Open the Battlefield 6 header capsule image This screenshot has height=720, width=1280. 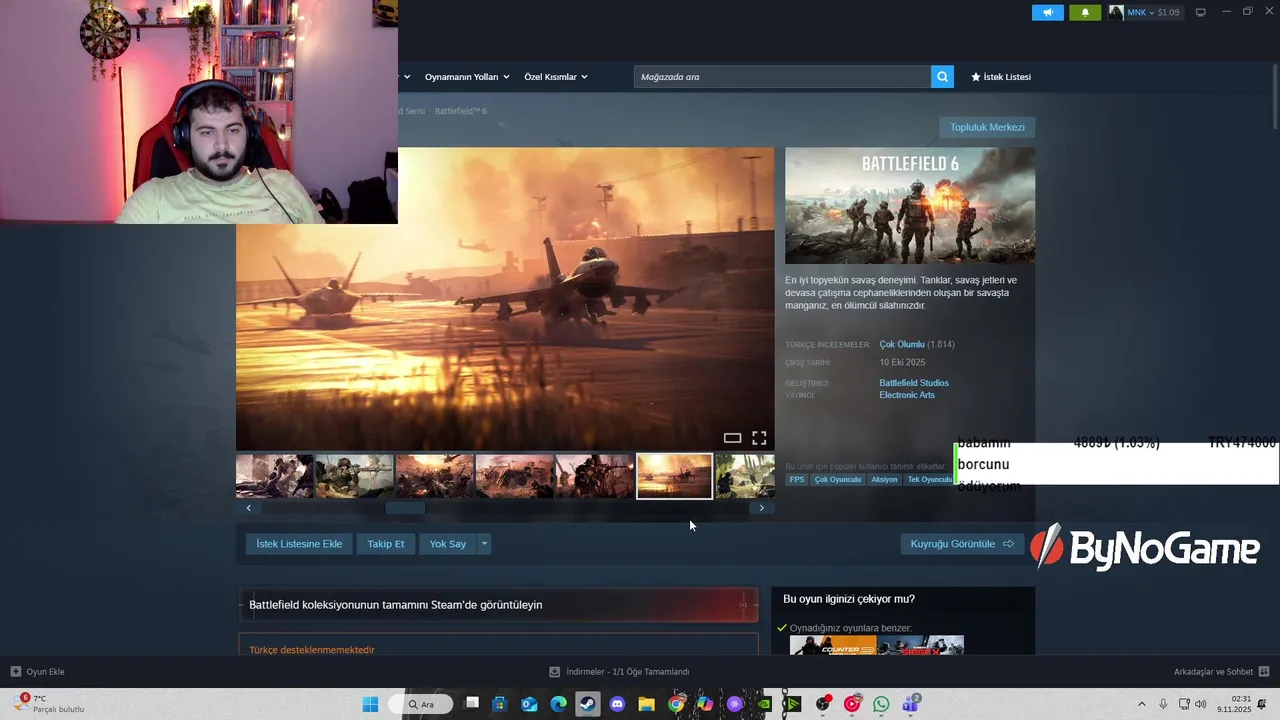910,205
